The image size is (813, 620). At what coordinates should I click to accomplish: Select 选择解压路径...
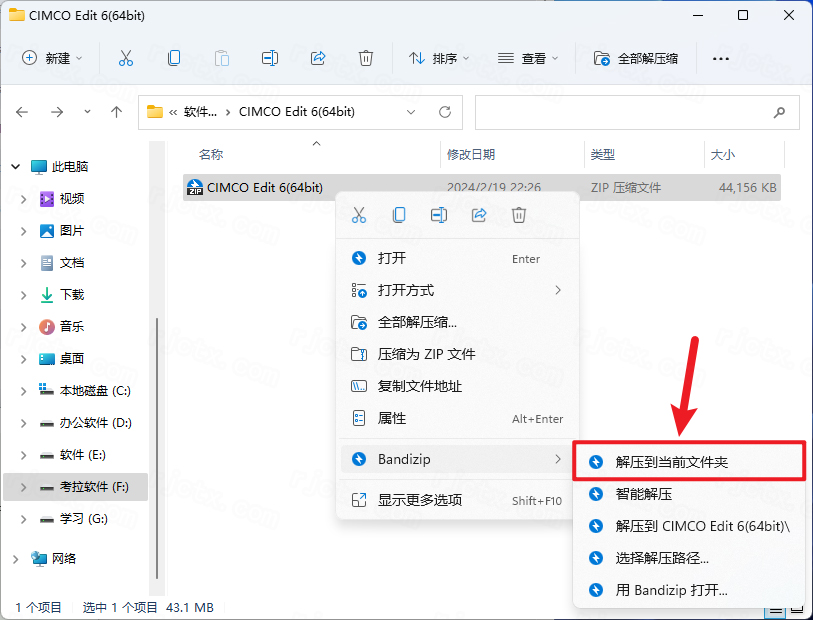(689, 558)
